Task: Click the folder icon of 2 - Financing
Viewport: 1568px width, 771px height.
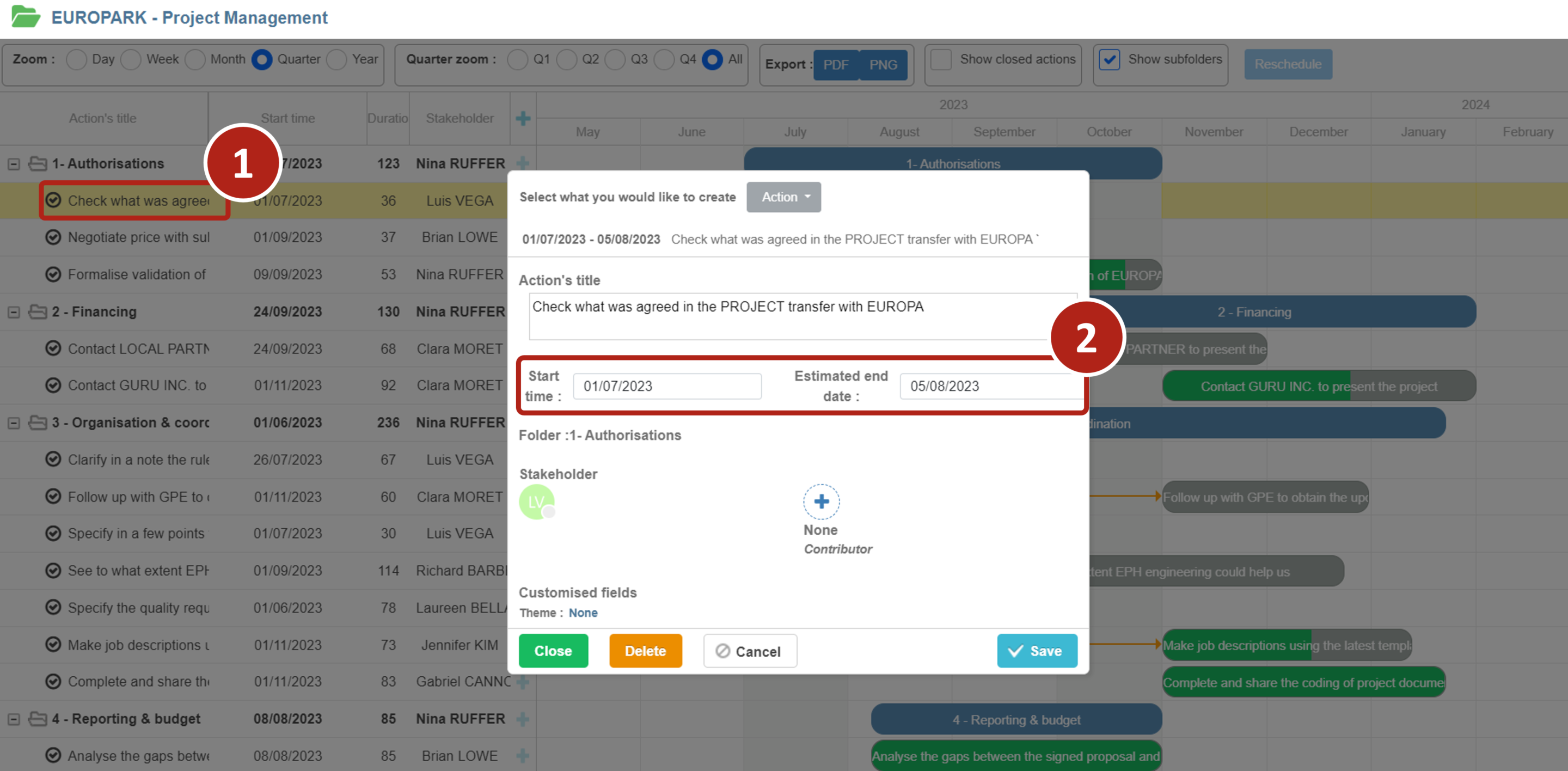Action: (x=38, y=311)
